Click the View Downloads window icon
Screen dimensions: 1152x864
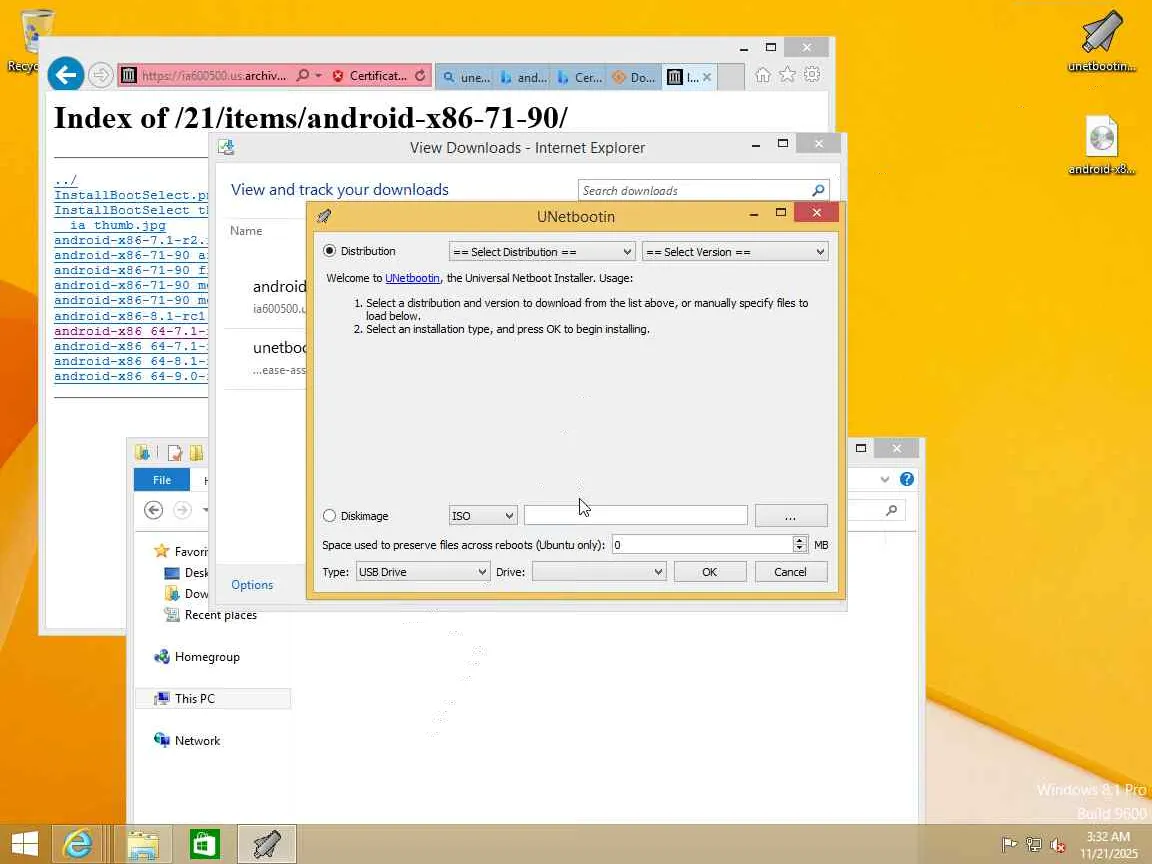(x=226, y=147)
